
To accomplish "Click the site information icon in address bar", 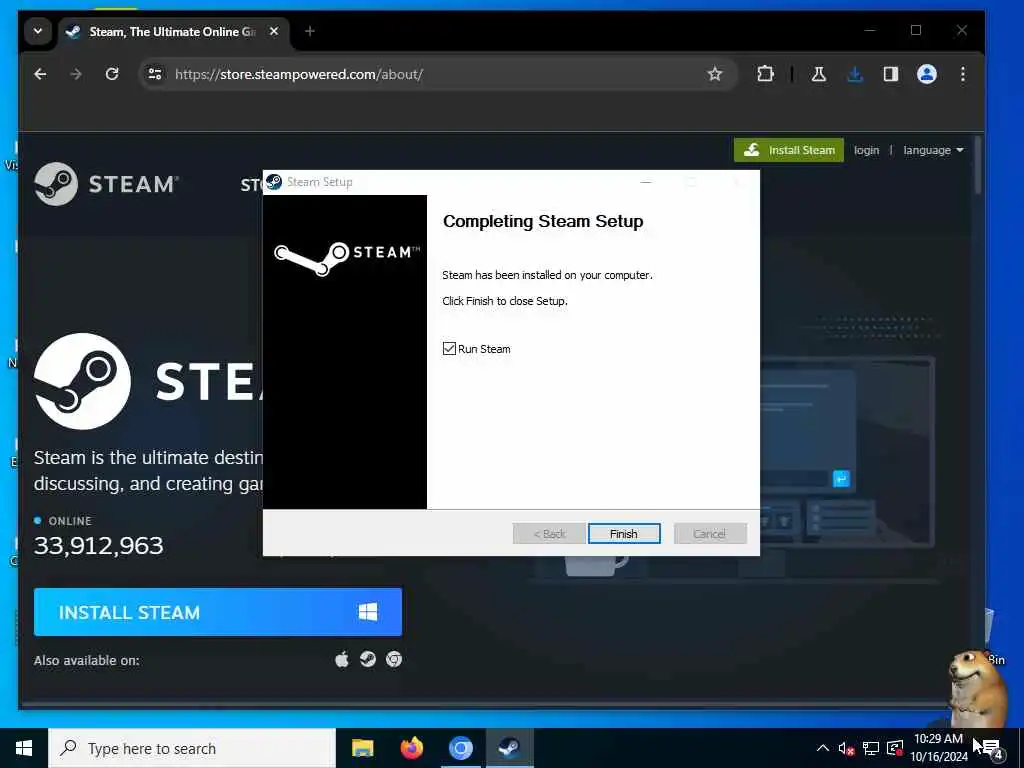I will coord(155,74).
